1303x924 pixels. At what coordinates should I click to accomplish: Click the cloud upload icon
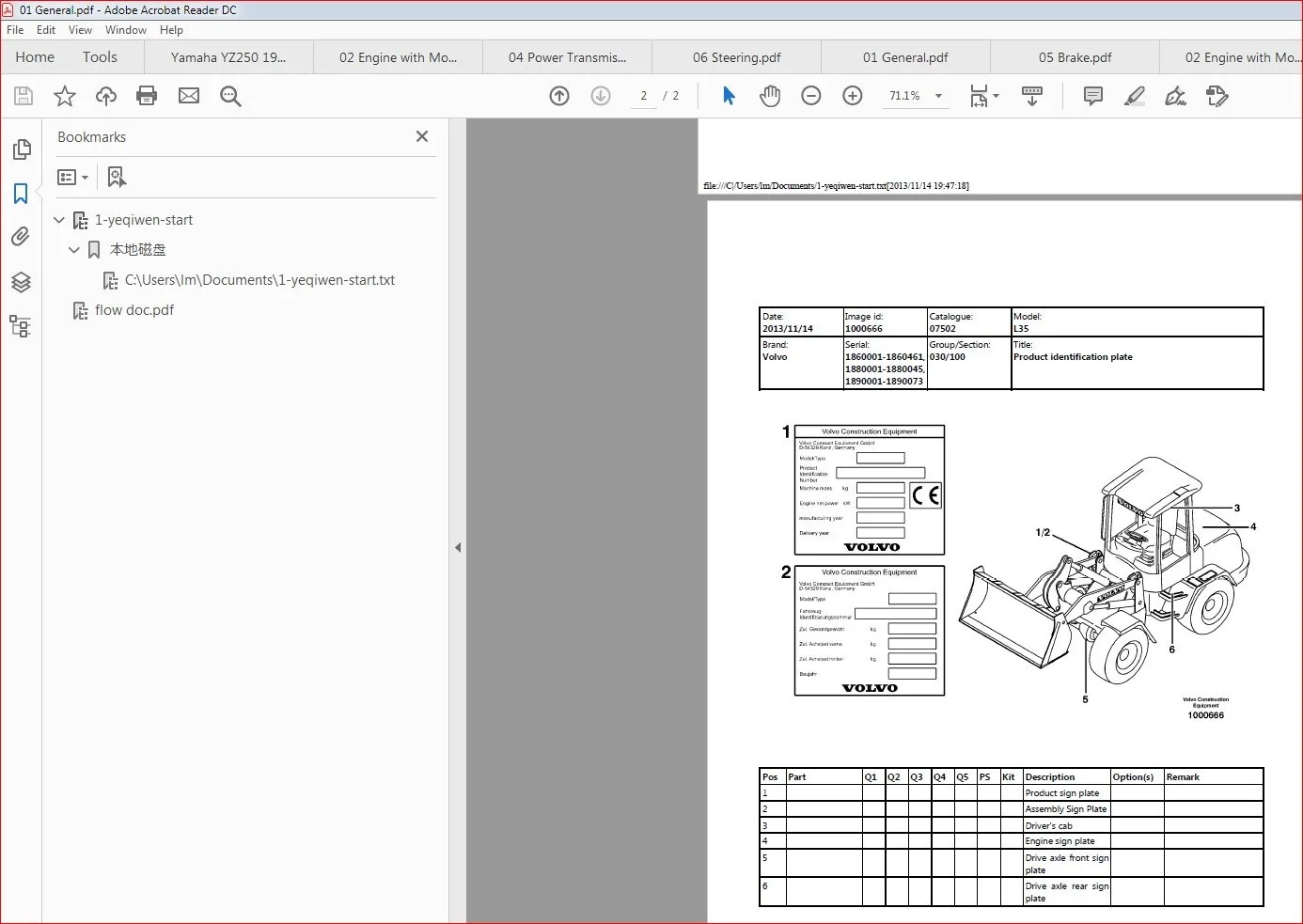tap(106, 96)
